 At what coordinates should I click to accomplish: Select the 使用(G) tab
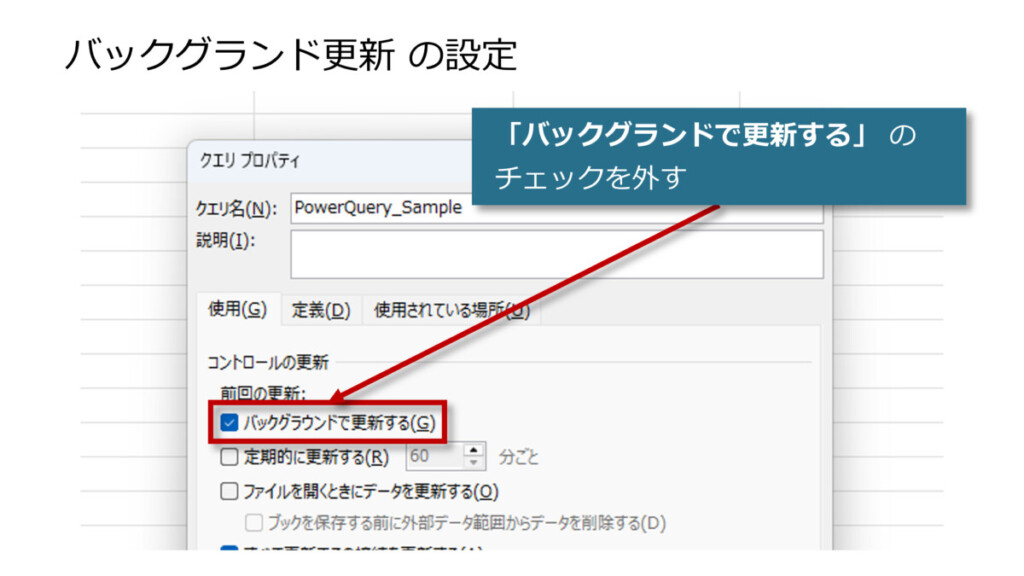click(237, 310)
